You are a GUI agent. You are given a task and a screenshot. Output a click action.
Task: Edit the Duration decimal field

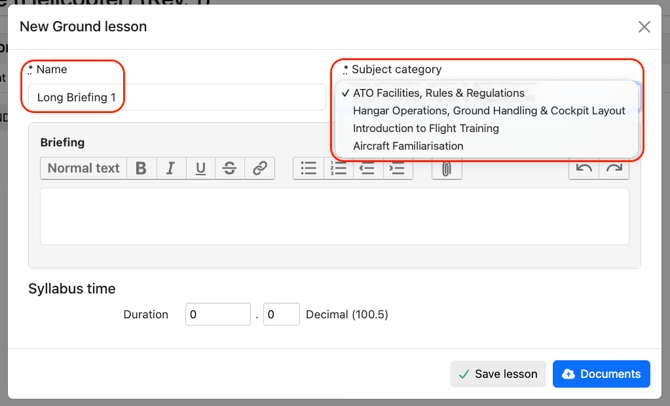[x=281, y=315]
